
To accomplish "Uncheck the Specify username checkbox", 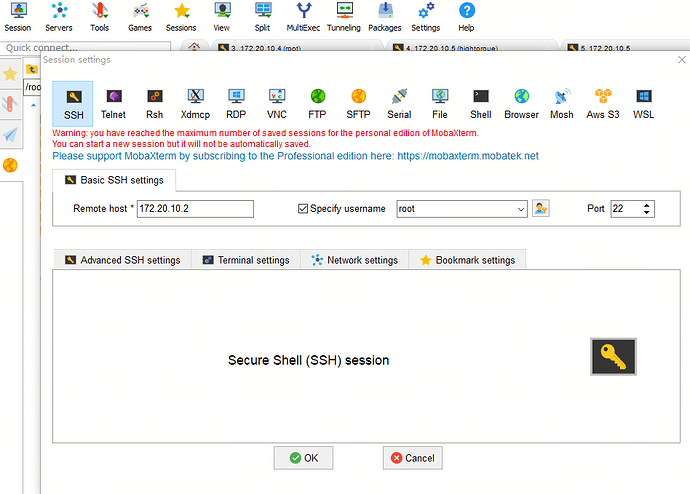I will 304,209.
